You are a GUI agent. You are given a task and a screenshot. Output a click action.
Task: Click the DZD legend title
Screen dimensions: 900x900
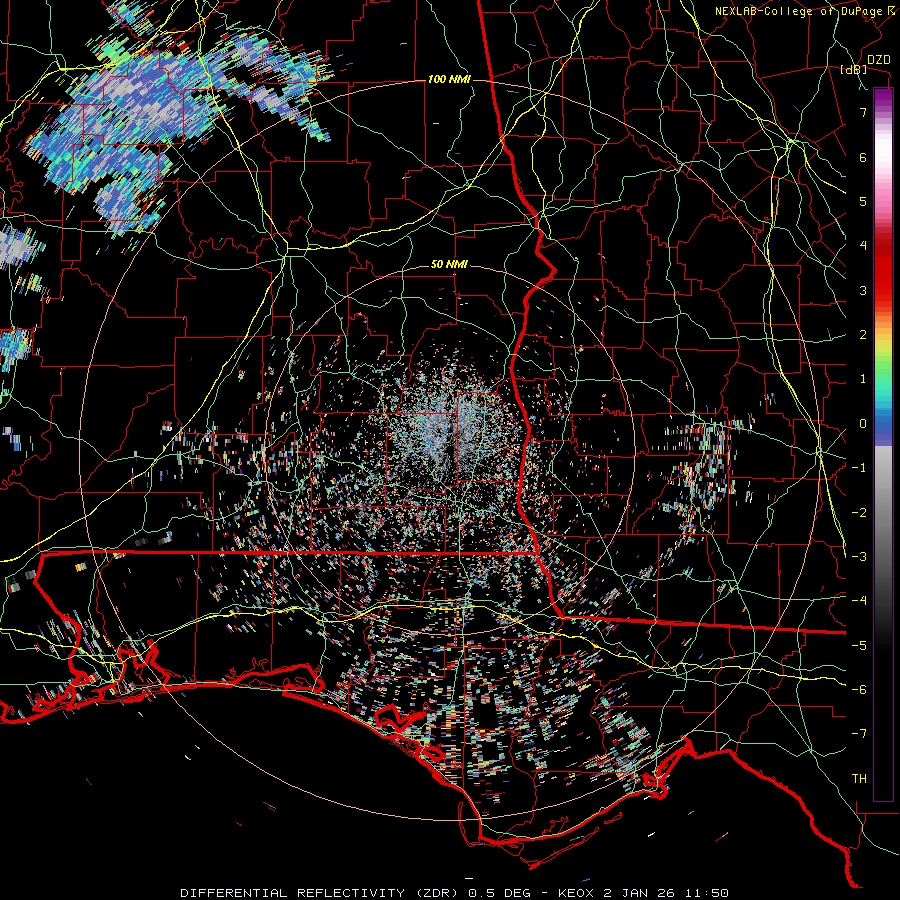879,60
